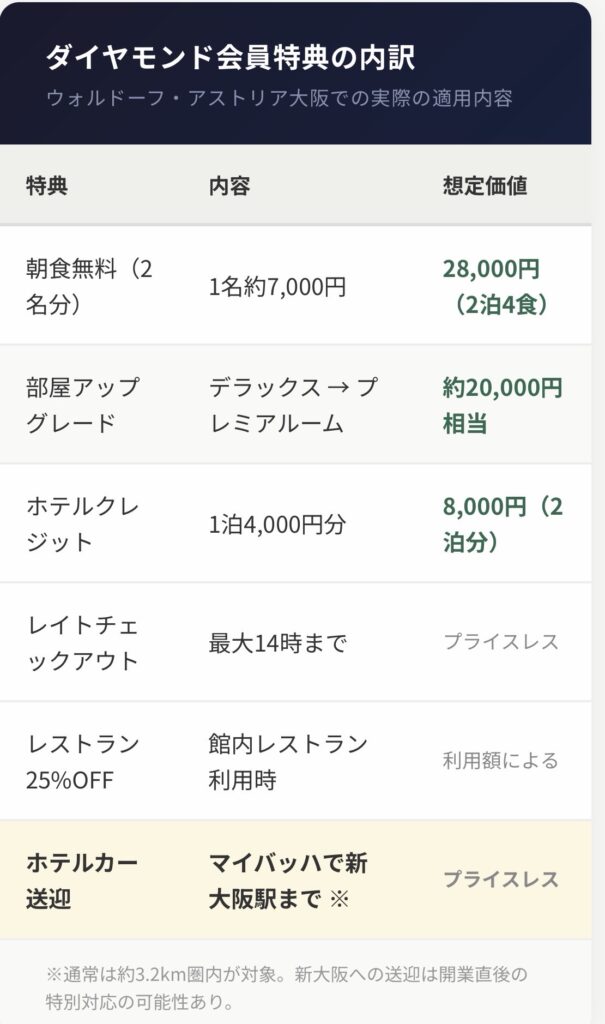Click the 利用額による value cell
Viewport: 605px width, 1024px height.
500,761
